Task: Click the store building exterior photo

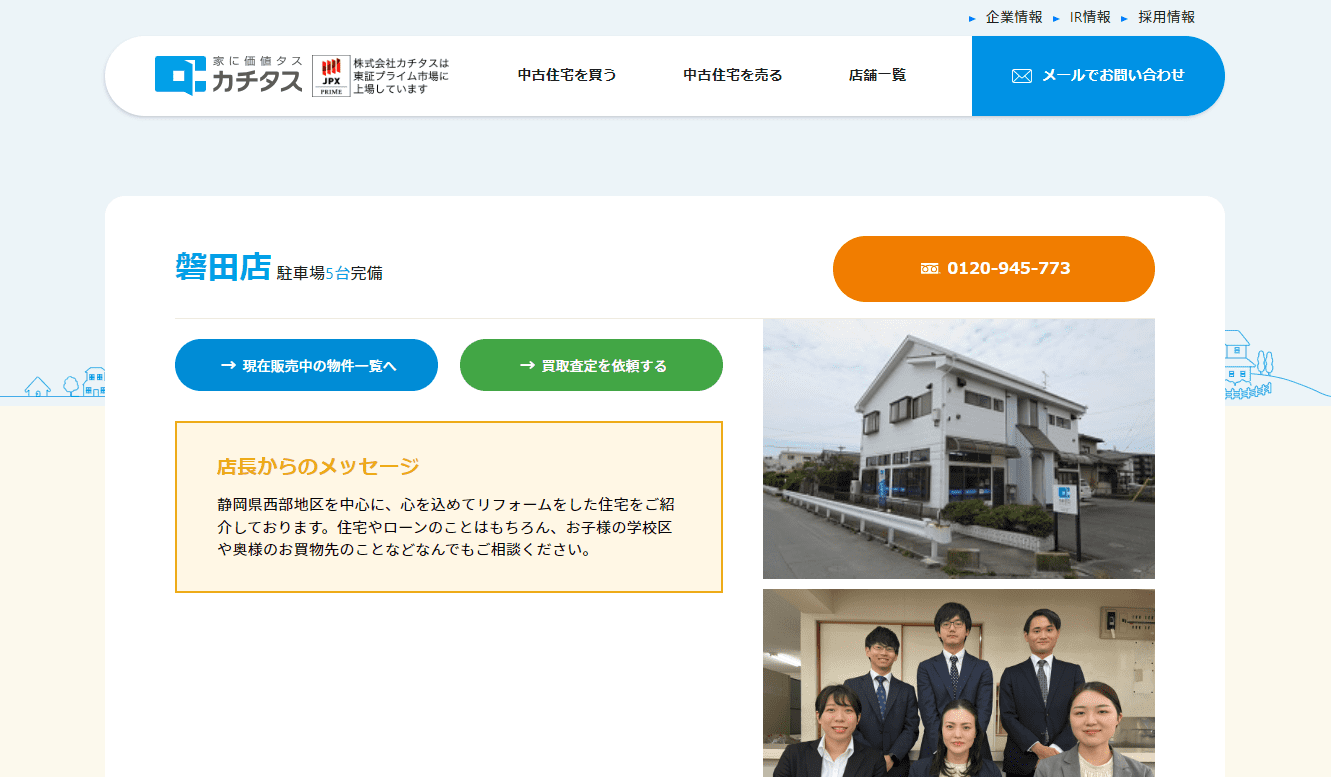Action: pyautogui.click(x=959, y=449)
